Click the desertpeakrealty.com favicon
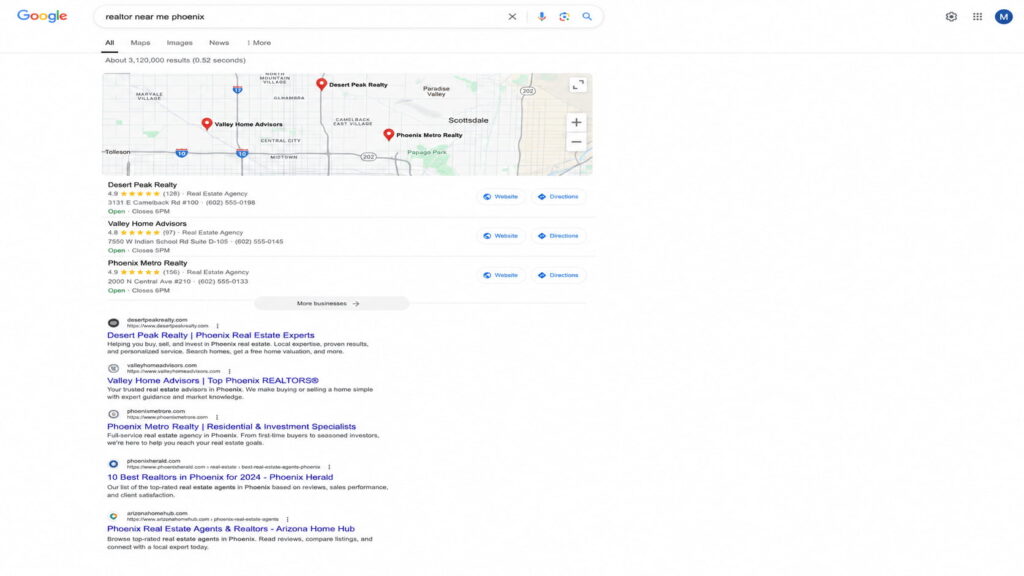 (113, 323)
